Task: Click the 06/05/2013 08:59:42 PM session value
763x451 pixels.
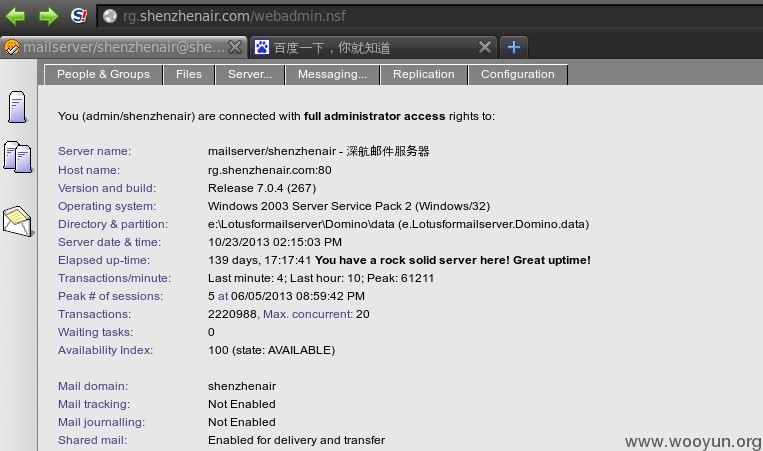Action: click(x=298, y=296)
